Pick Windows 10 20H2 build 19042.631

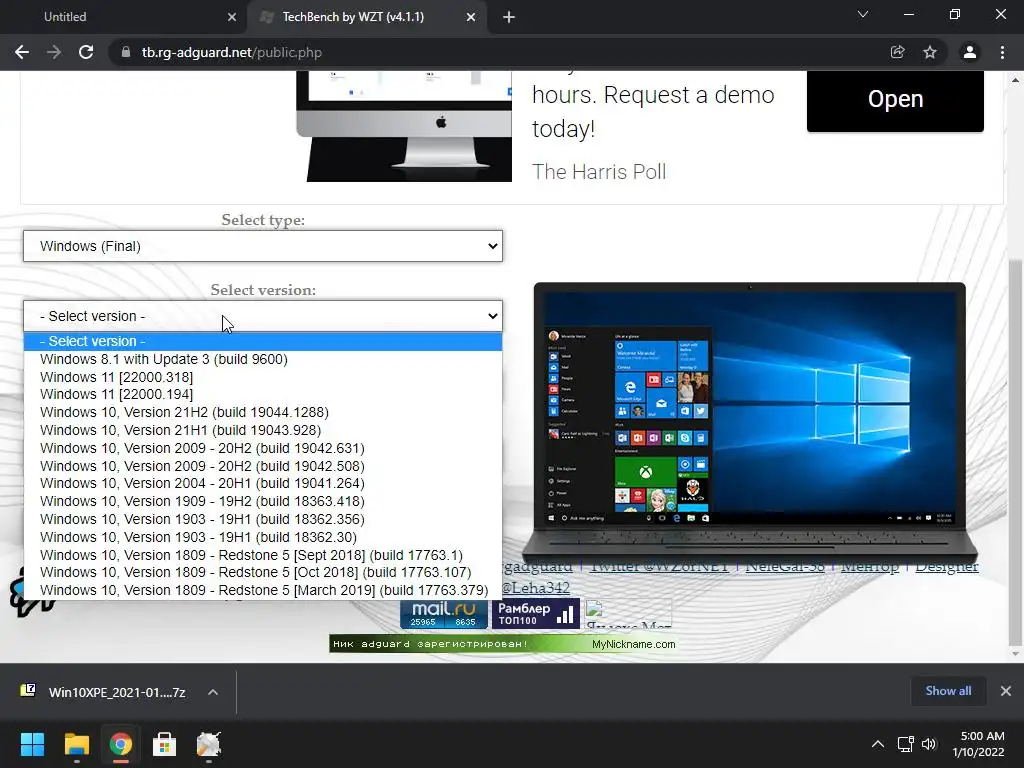point(263,448)
